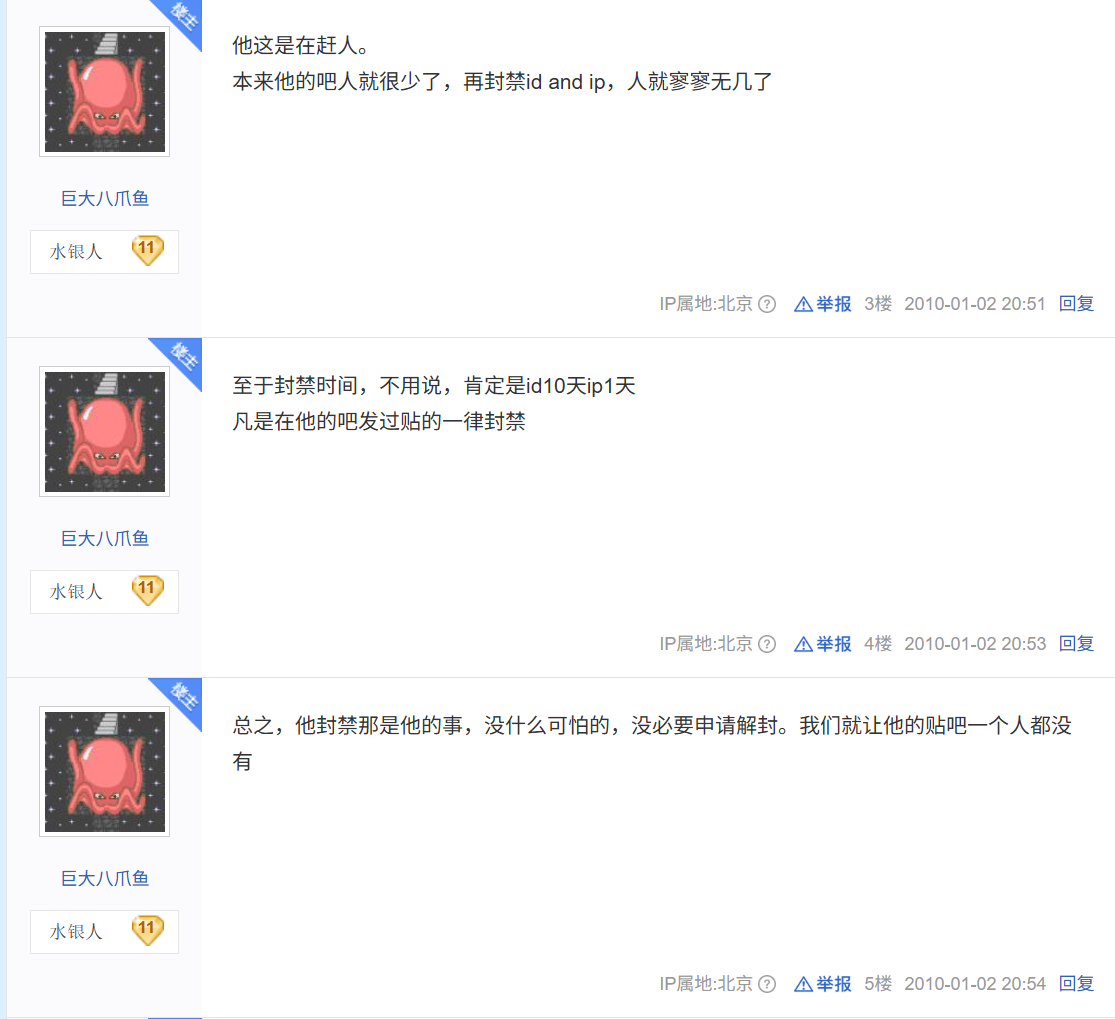Viewport: 1115px width, 1019px height.
Task: Open the 巨大八爪鱼 username in the 4楼 post
Action: [x=105, y=538]
